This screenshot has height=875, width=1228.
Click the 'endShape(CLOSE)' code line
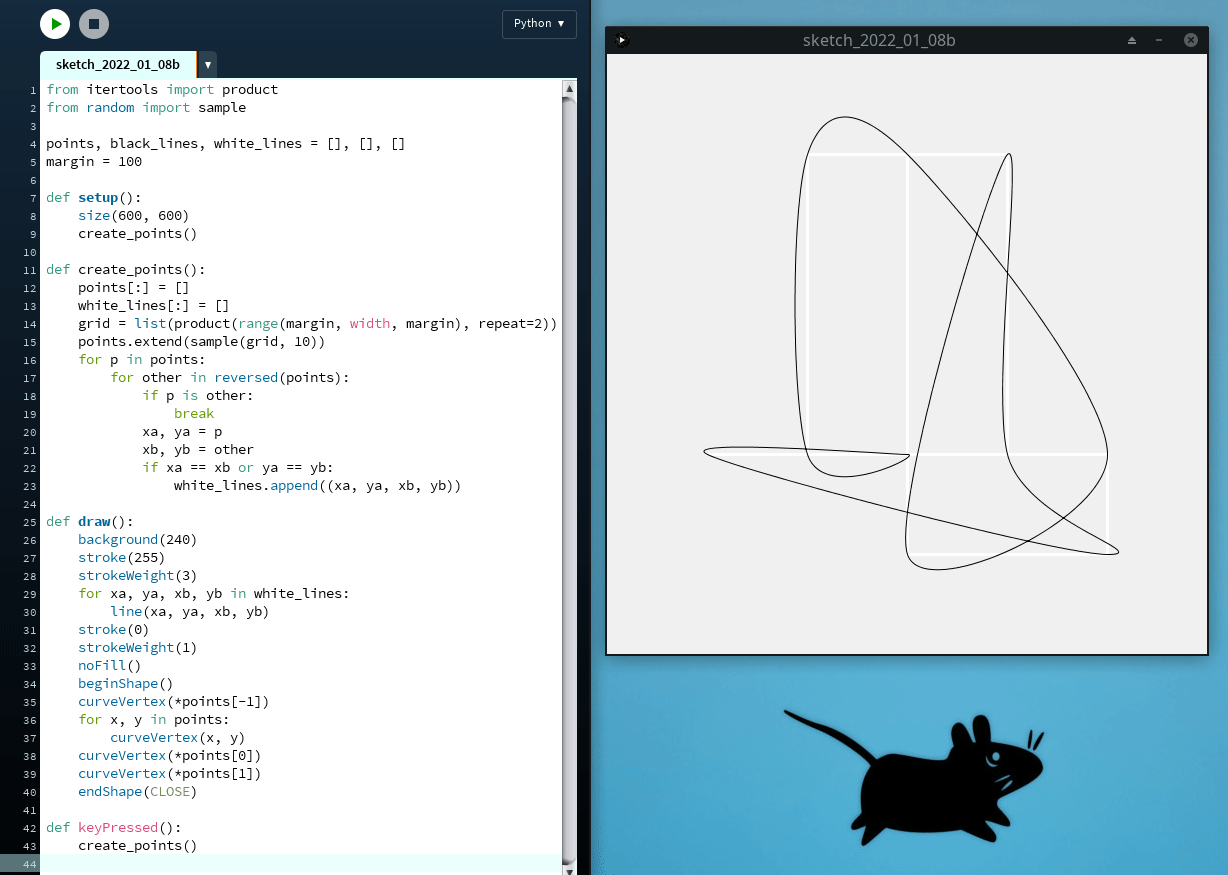click(x=138, y=792)
